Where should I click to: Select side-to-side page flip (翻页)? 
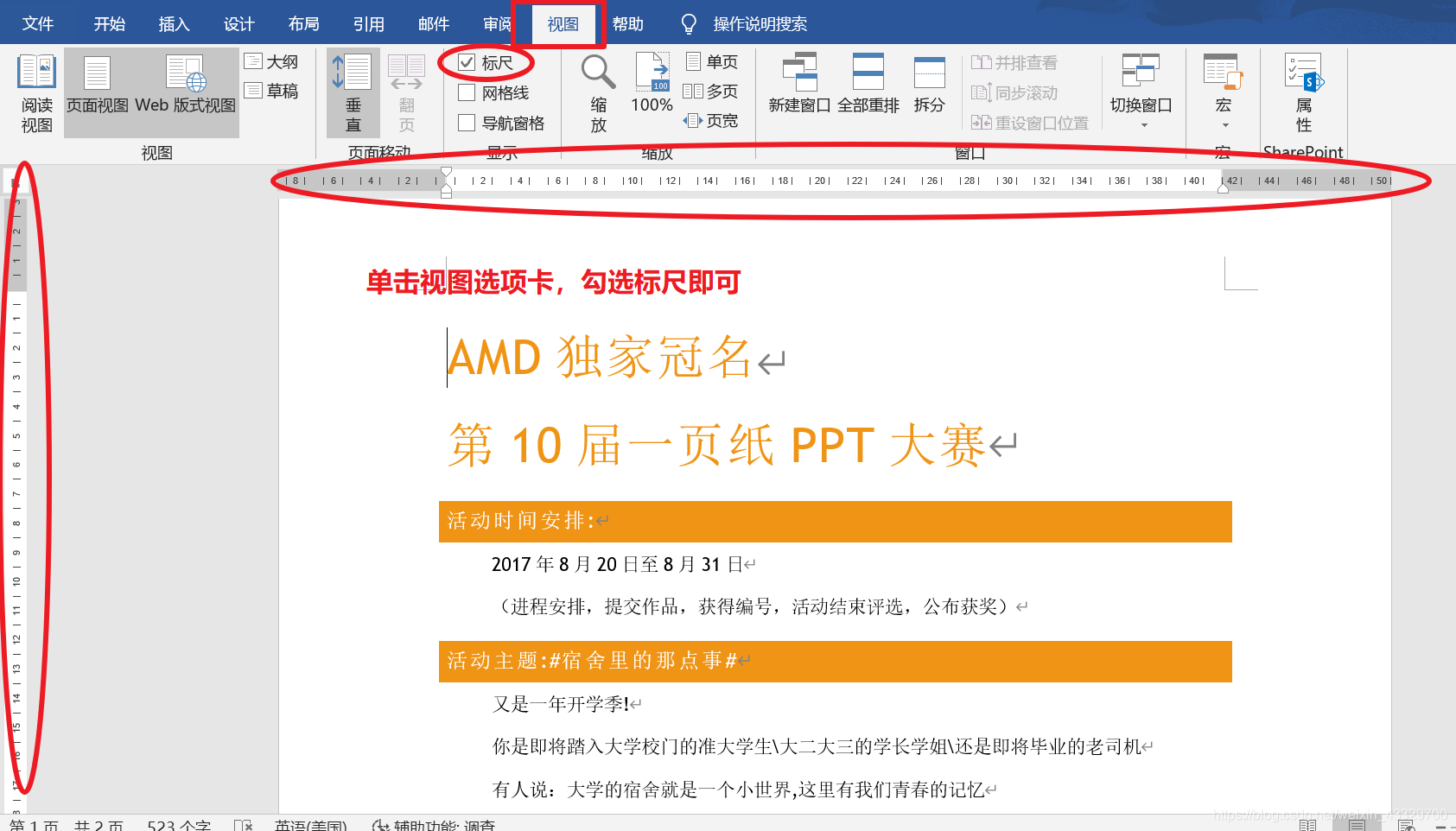(406, 93)
